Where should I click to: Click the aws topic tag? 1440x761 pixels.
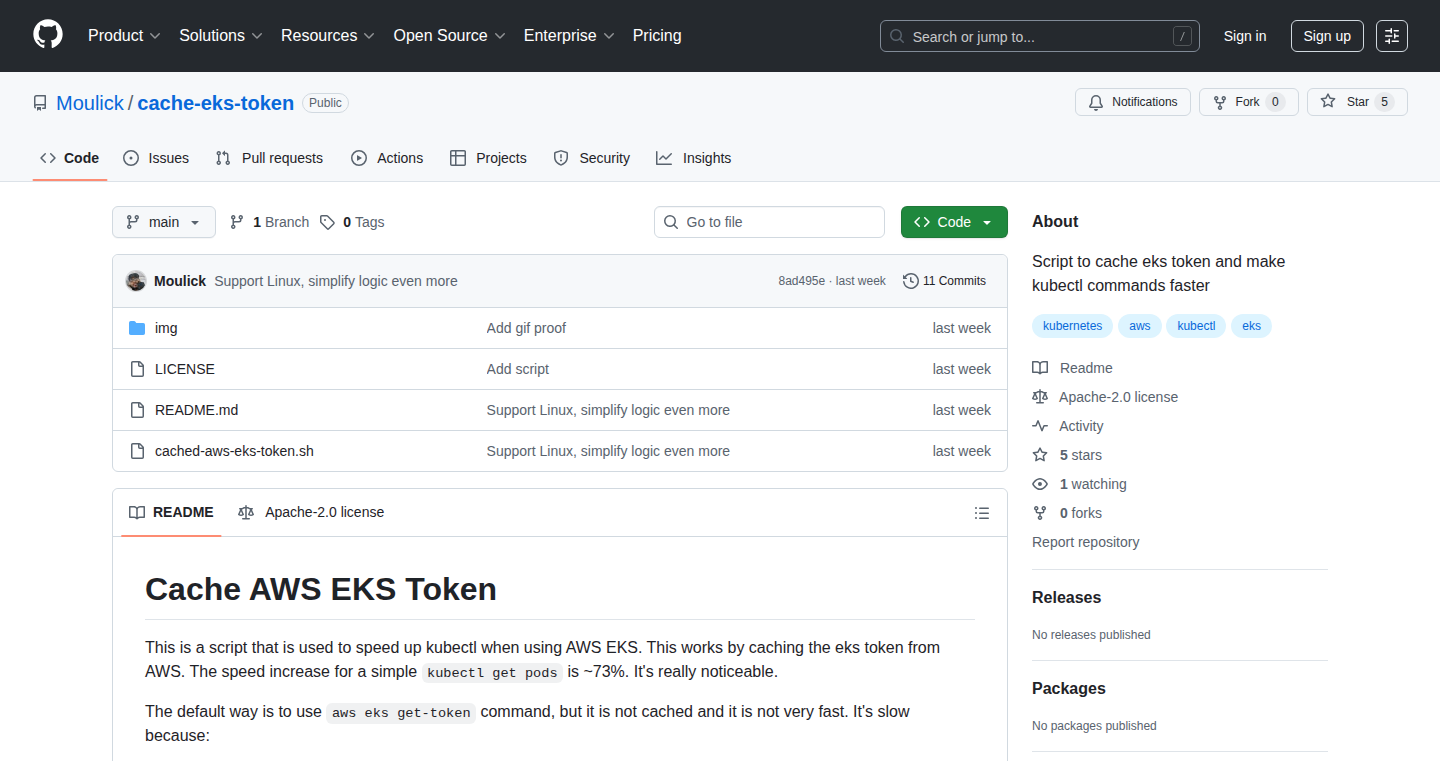tap(1140, 326)
